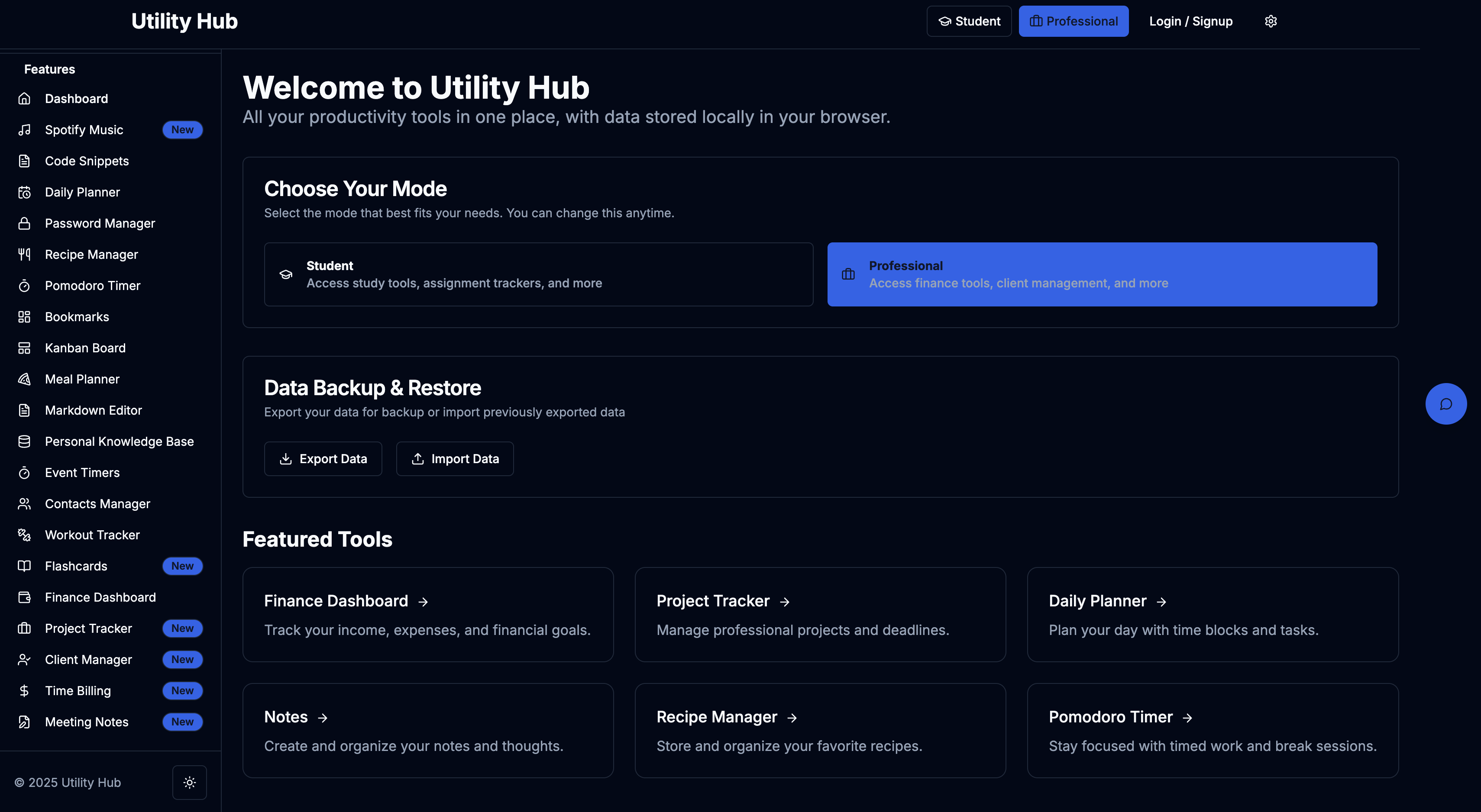Open the floating chat bubble button

click(x=1445, y=404)
